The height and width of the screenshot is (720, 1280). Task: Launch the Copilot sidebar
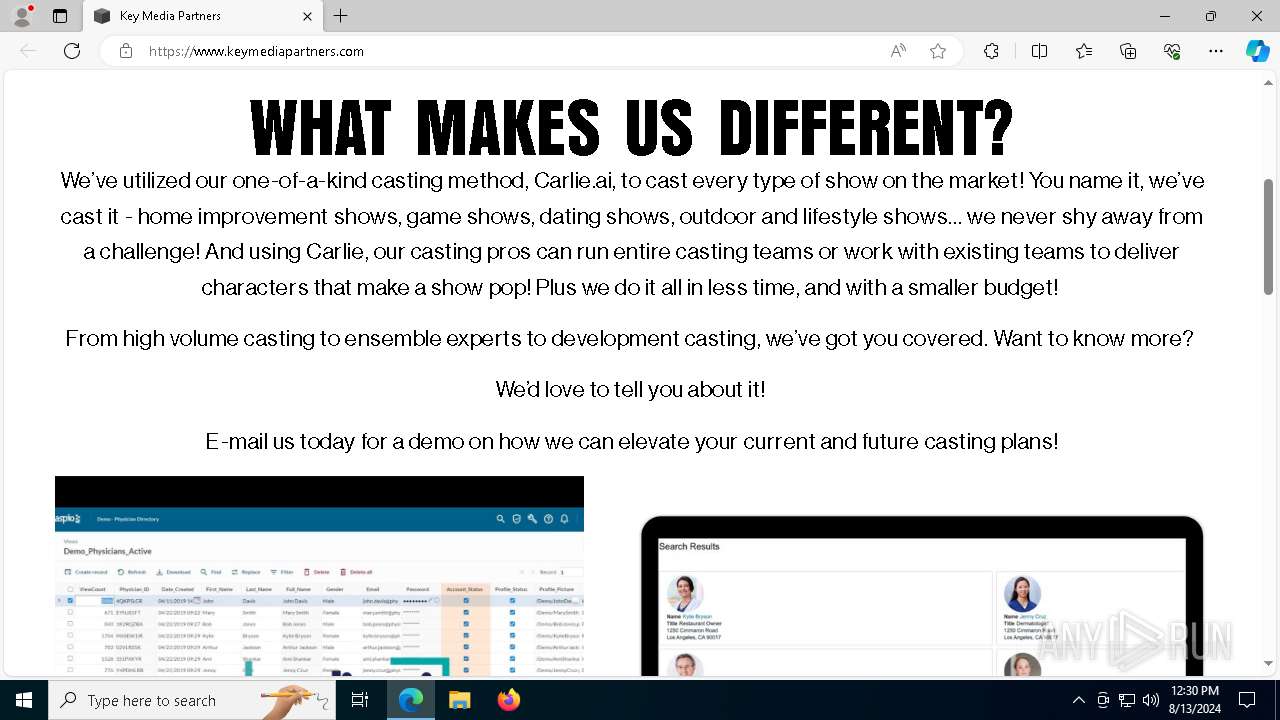pos(1257,51)
